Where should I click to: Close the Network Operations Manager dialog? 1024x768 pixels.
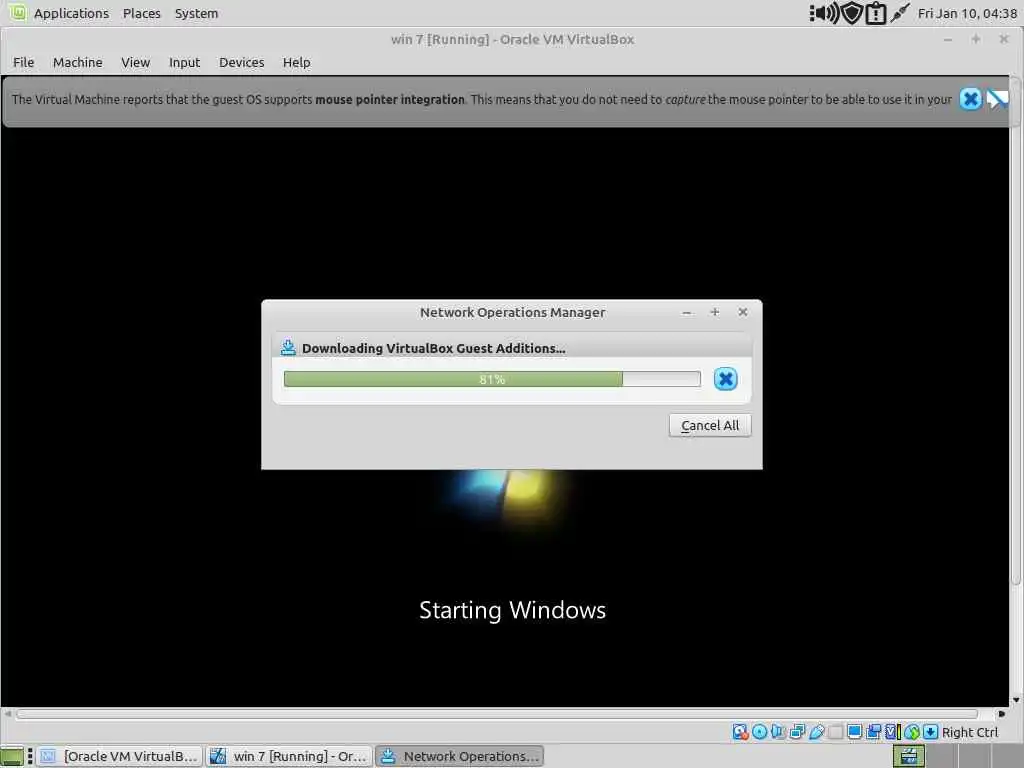[x=743, y=312]
